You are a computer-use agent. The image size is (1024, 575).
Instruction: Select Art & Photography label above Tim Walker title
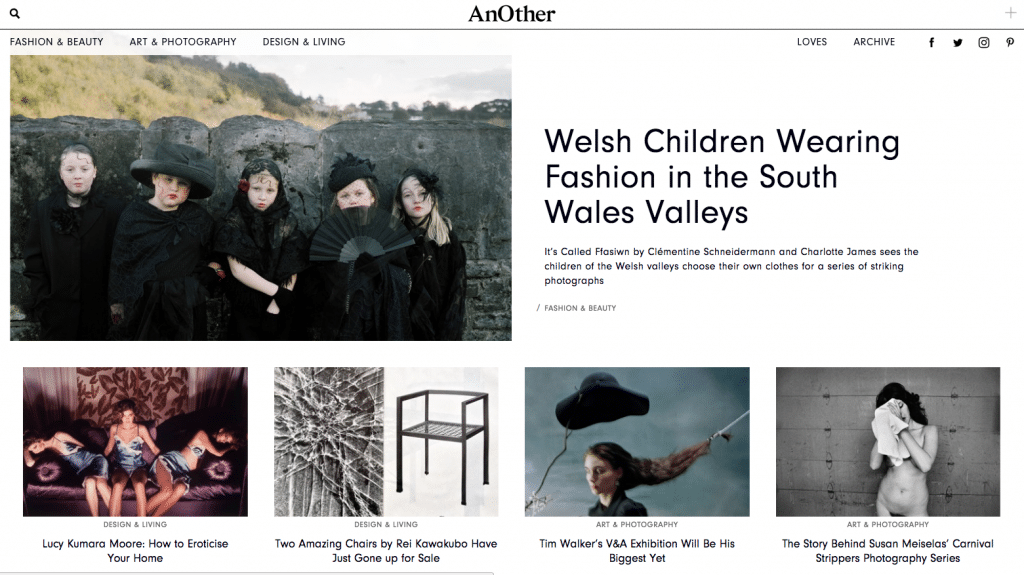[x=637, y=525]
